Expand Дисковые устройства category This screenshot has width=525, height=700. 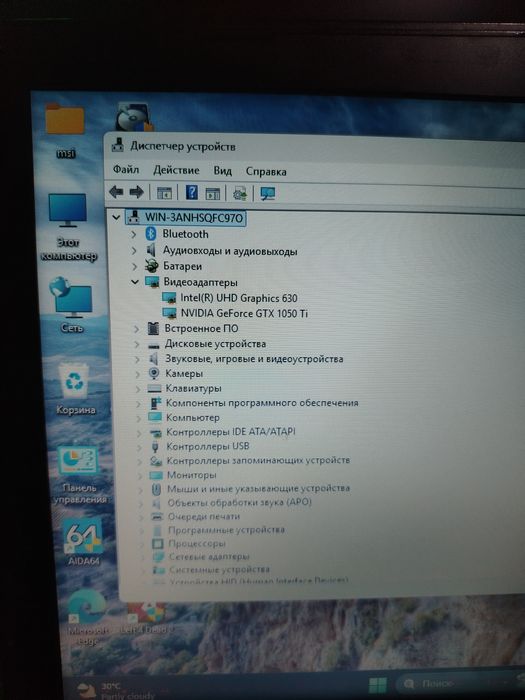click(137, 344)
